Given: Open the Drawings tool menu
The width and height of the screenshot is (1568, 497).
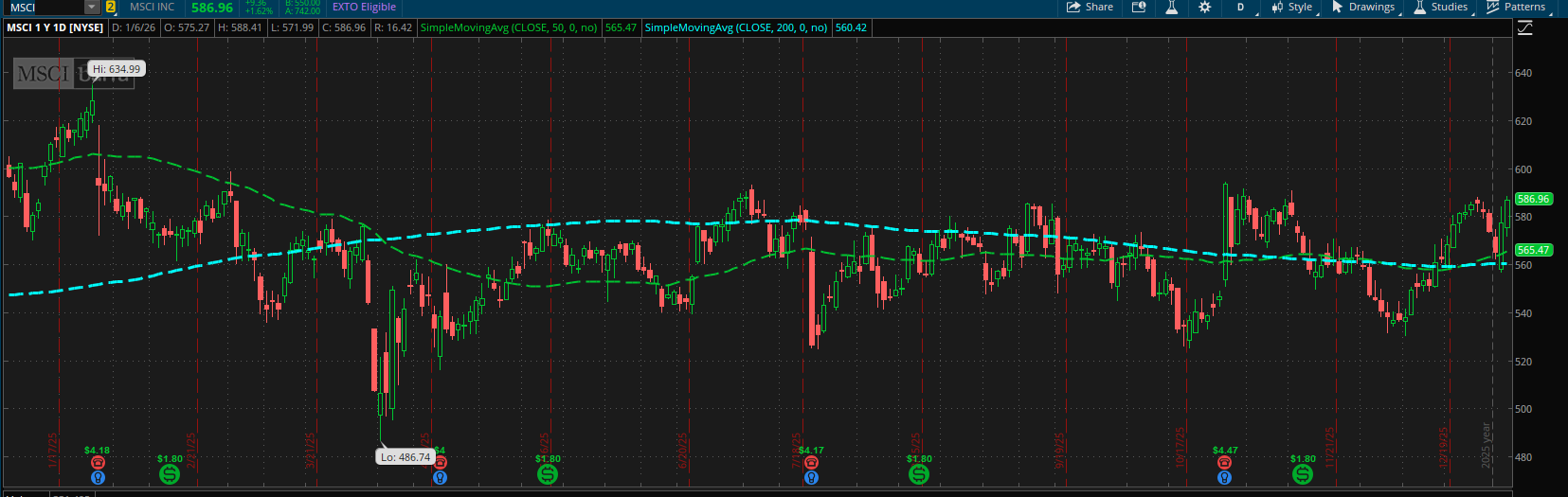Looking at the screenshot, I should click(1363, 8).
